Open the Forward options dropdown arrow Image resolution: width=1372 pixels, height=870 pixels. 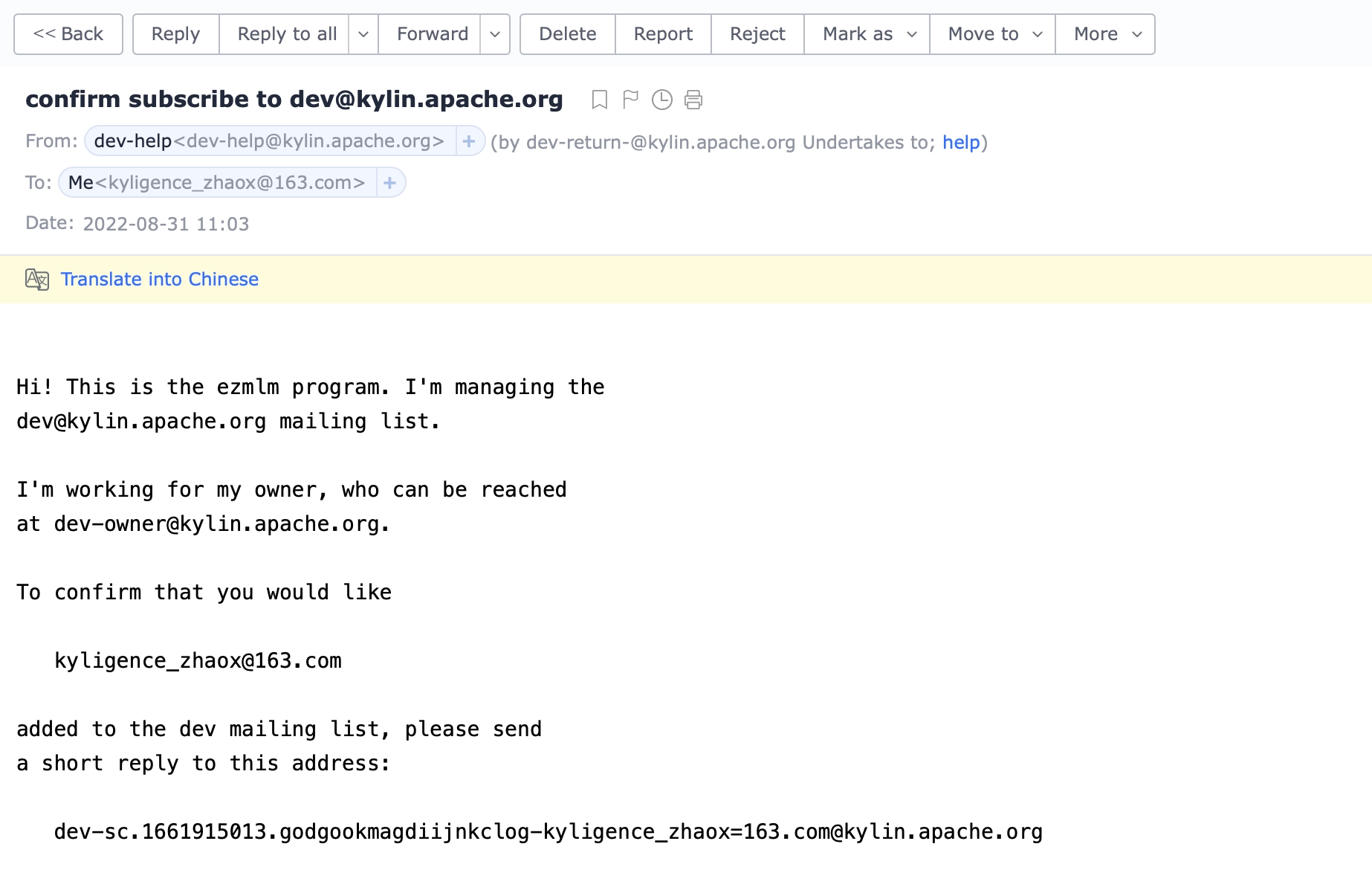pos(495,34)
